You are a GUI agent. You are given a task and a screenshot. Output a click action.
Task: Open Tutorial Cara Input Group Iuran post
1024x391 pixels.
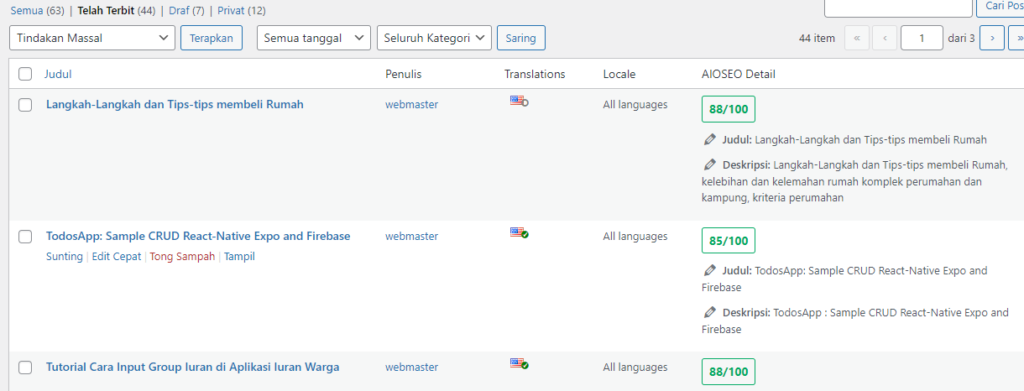(x=193, y=367)
